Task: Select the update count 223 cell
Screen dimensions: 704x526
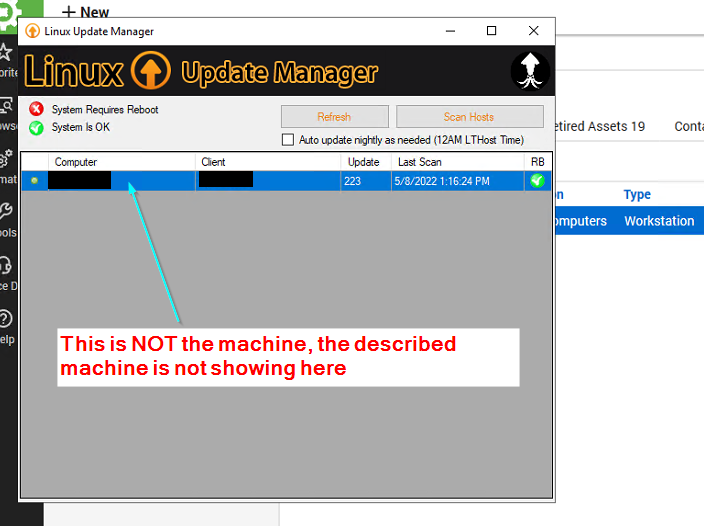Action: pyautogui.click(x=366, y=181)
